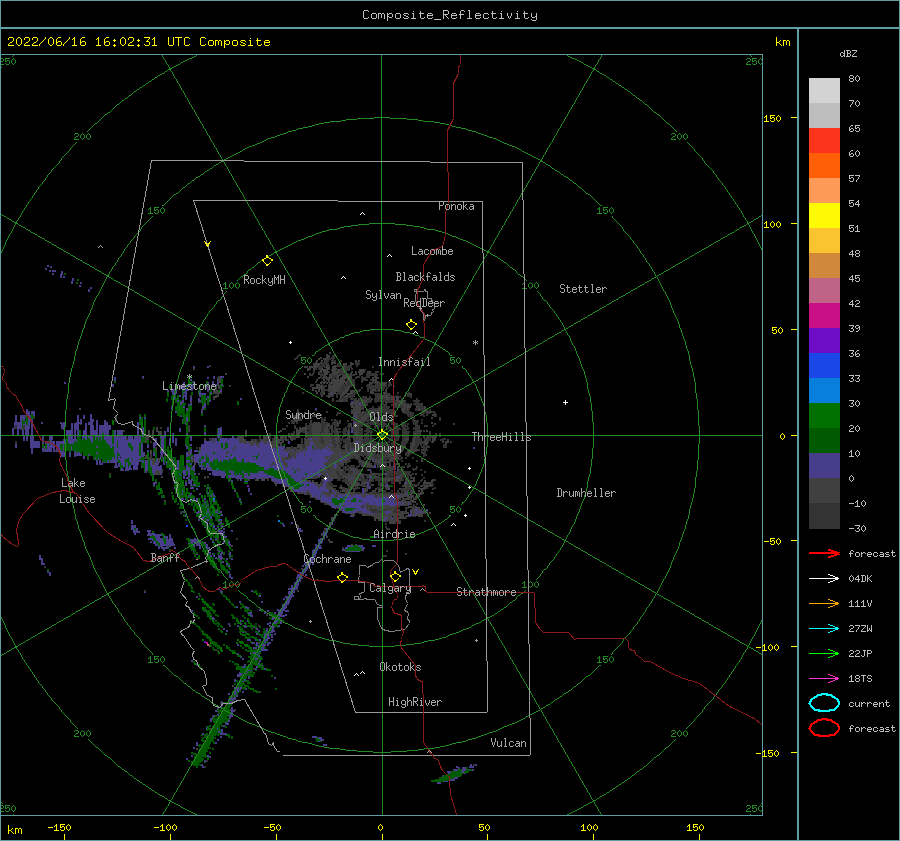Viewport: 900px width, 841px height.
Task: Click the yellow V marker northeast of Calgary
Action: tap(416, 572)
